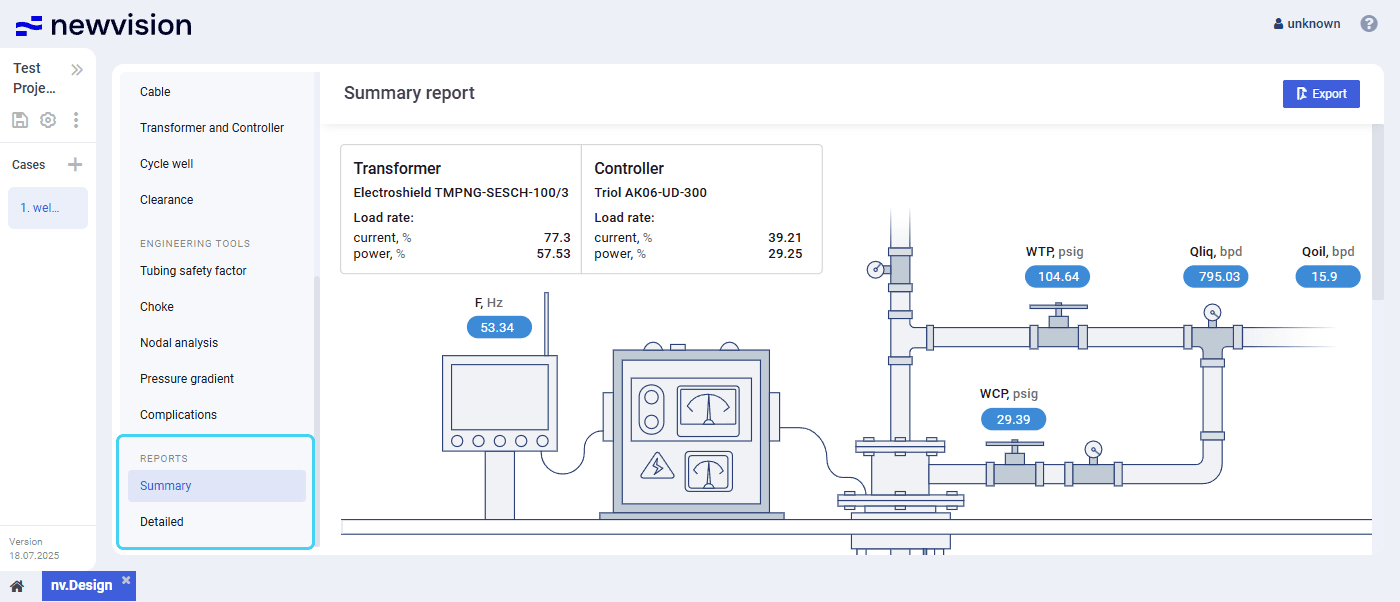Image resolution: width=1400 pixels, height=602 pixels.
Task: Add a new case with plus icon
Action: pos(75,165)
